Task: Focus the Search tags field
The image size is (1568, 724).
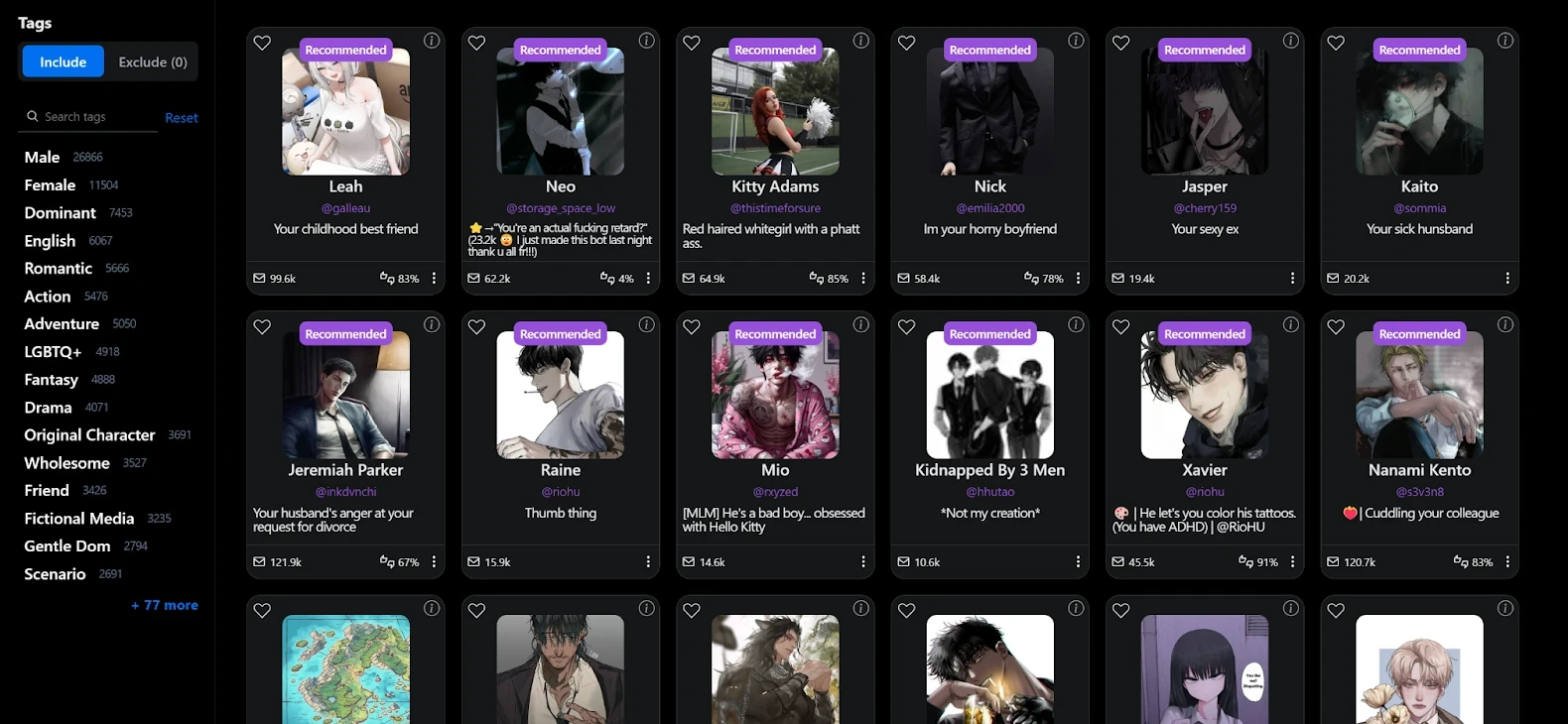Action: pyautogui.click(x=89, y=117)
